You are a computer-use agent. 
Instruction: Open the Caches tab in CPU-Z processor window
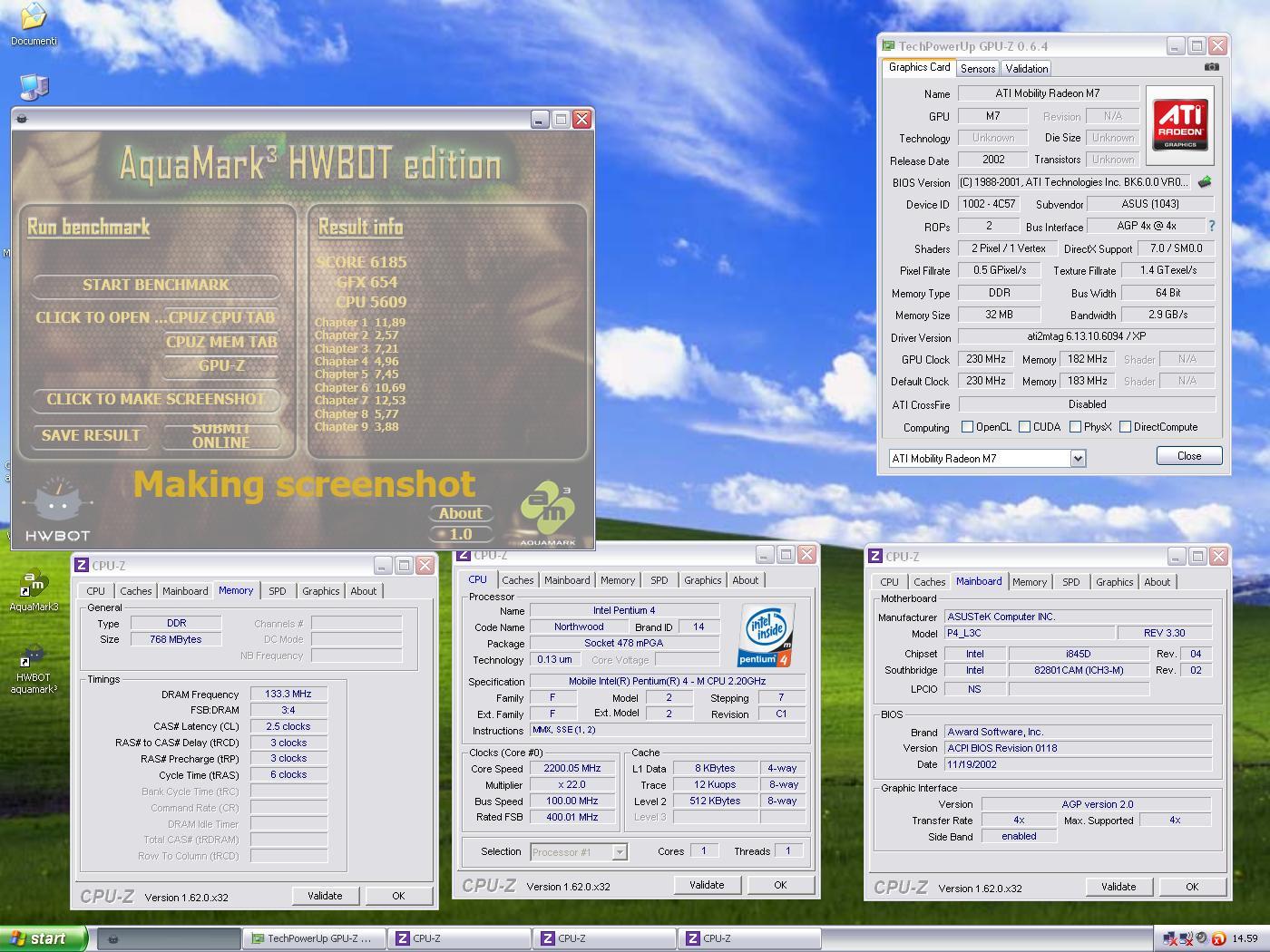click(x=518, y=580)
